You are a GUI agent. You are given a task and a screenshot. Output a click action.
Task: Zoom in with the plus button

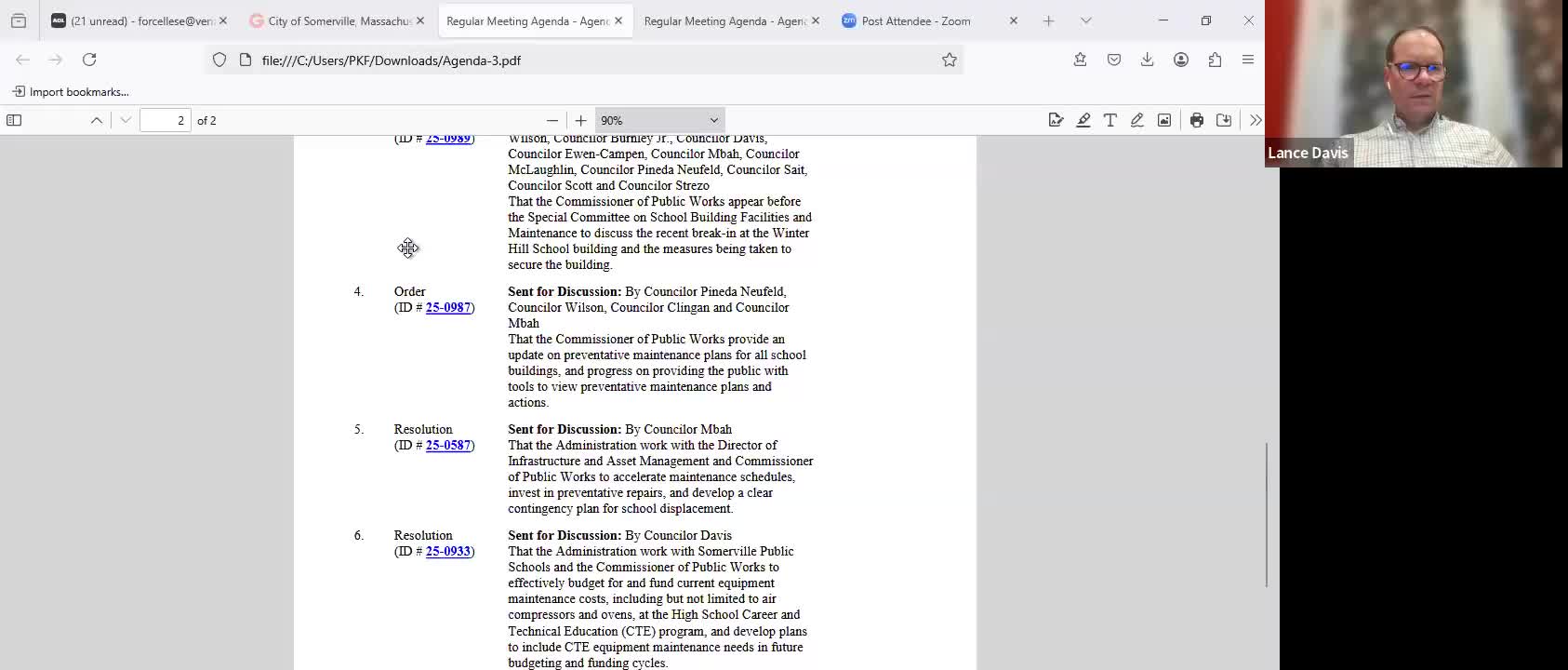coord(581,120)
